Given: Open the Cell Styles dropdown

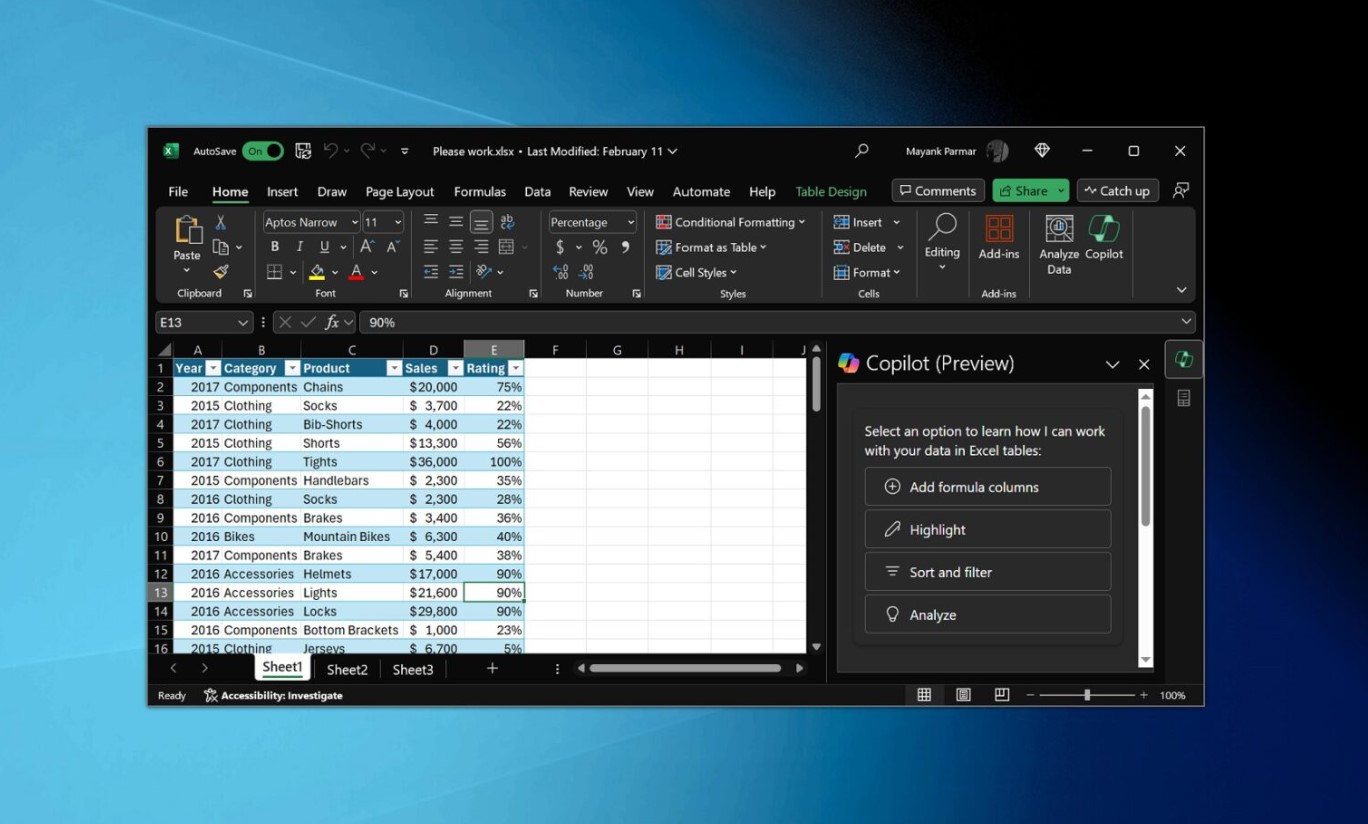Looking at the screenshot, I should click(x=696, y=272).
